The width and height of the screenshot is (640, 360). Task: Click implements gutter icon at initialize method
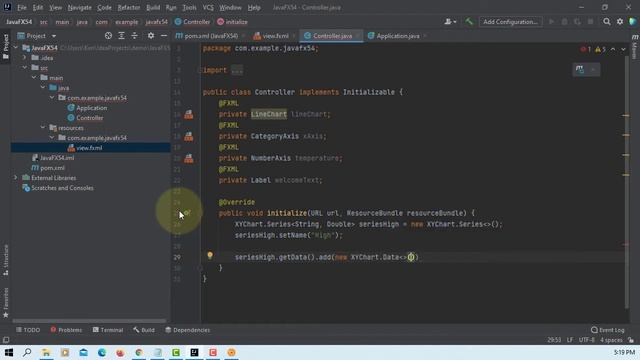(x=187, y=213)
